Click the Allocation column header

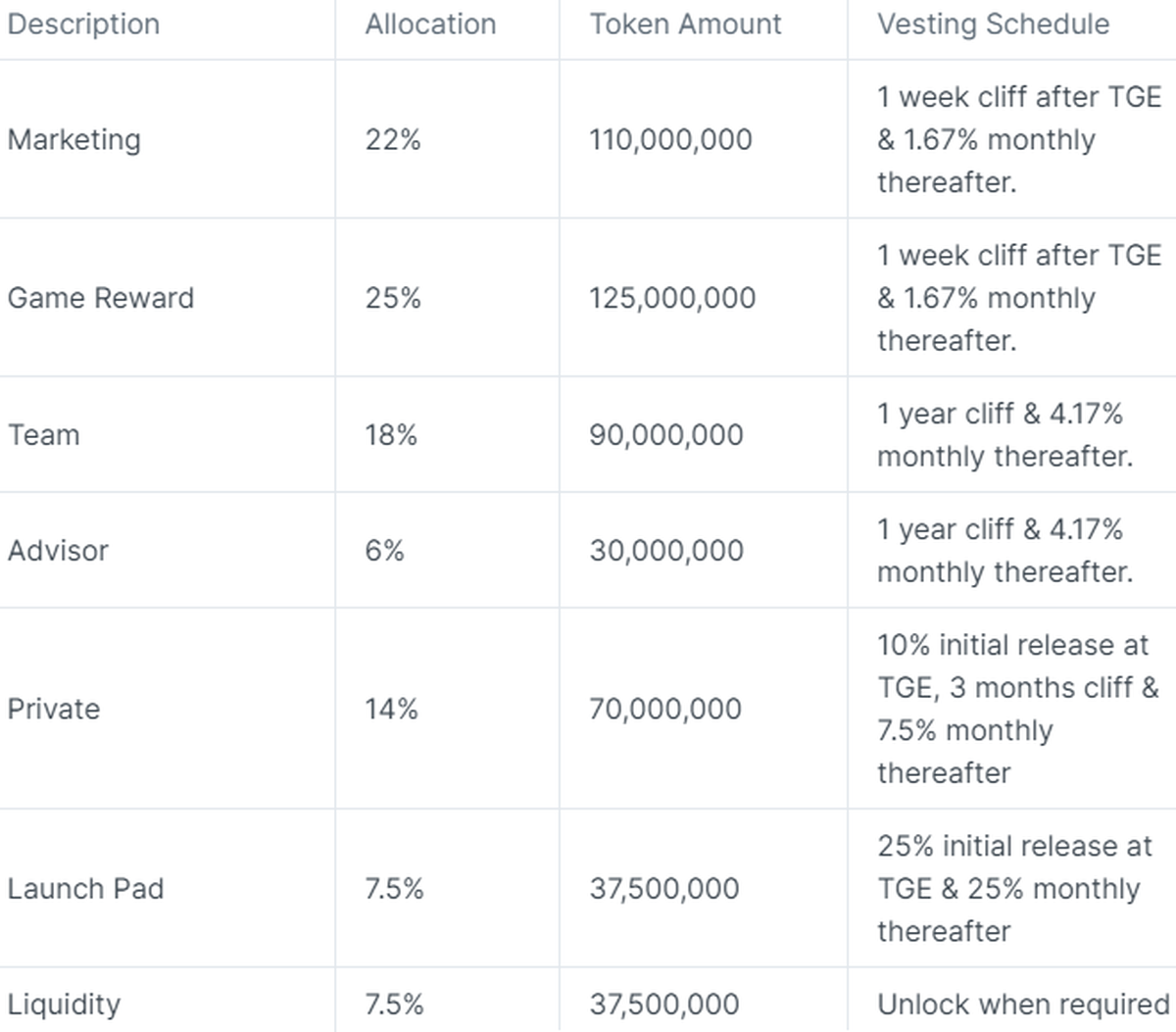(x=430, y=25)
